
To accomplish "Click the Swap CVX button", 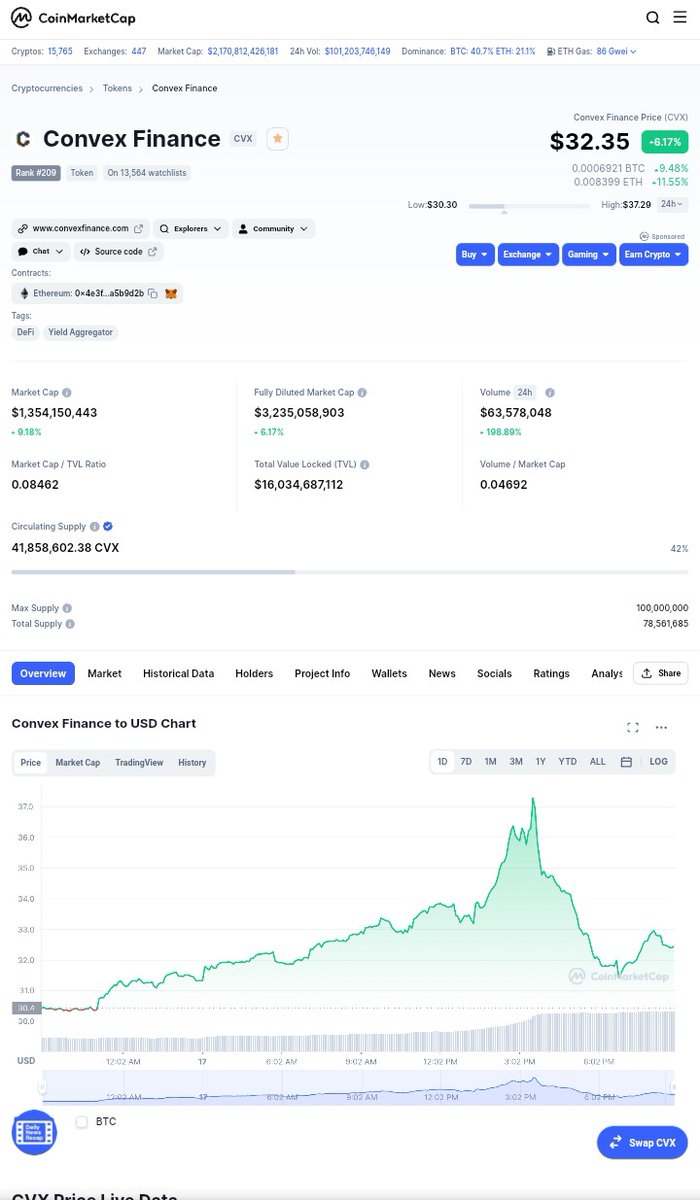I will click(642, 1142).
